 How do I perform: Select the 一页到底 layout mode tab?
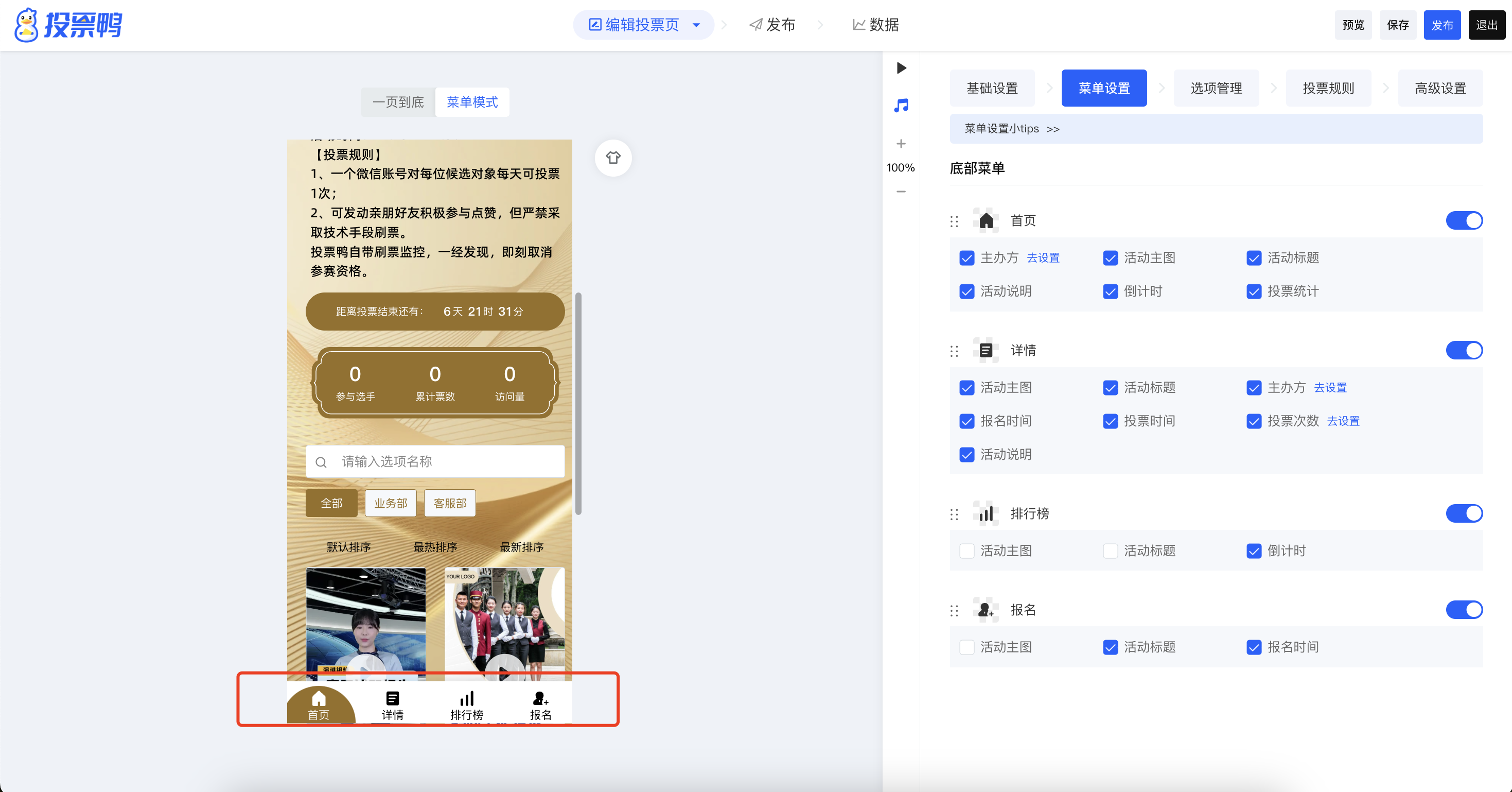click(398, 102)
